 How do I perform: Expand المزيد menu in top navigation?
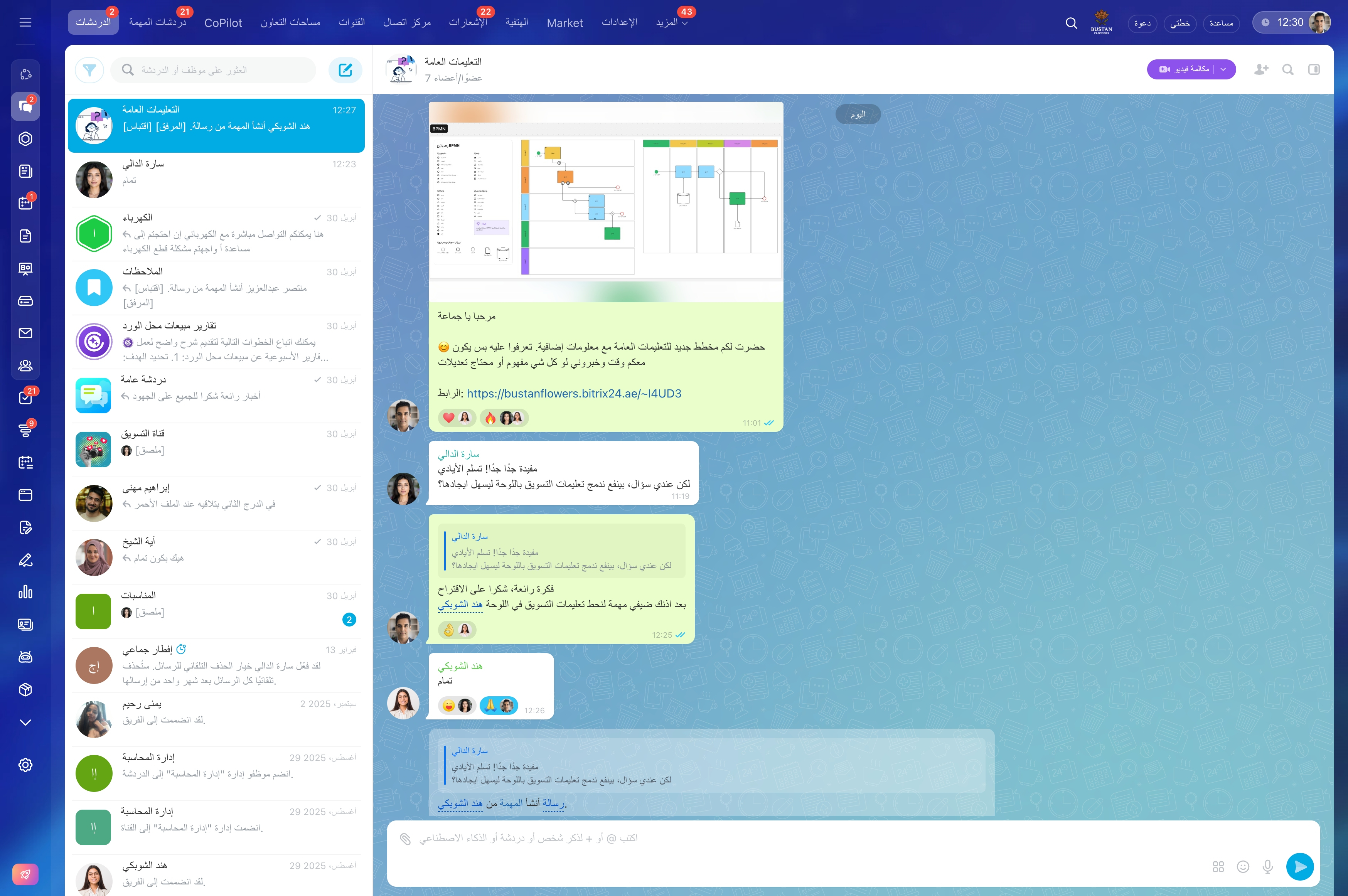672,23
